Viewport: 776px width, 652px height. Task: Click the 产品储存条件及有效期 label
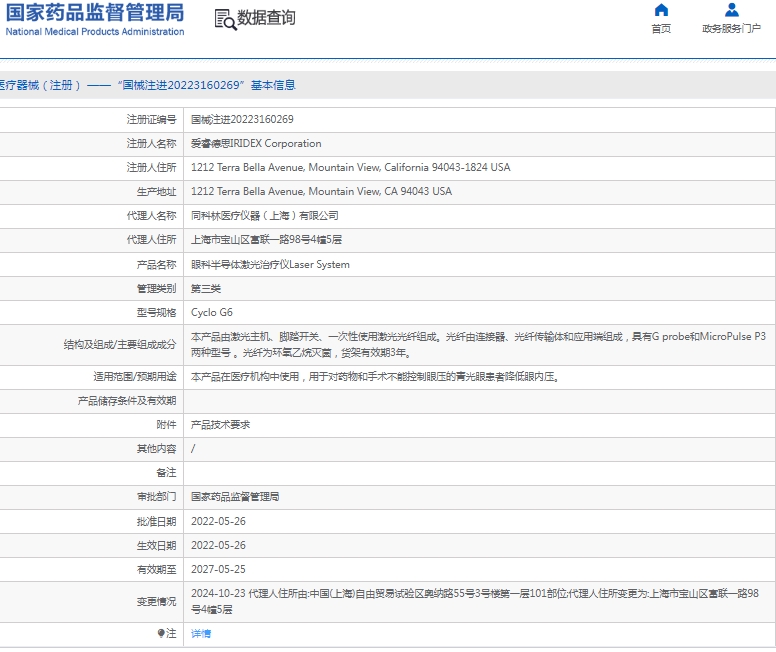(127, 401)
